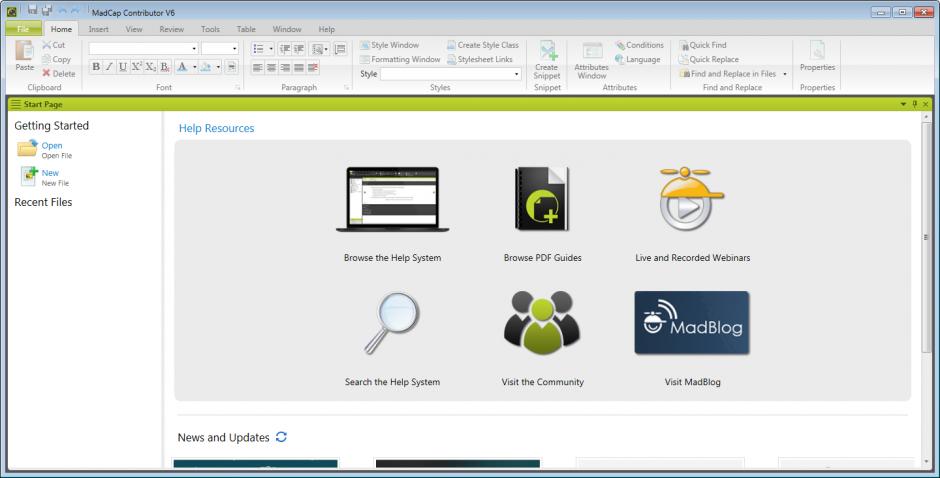The width and height of the screenshot is (940, 478).
Task: Click the Save icon in title bar
Action: (32, 10)
